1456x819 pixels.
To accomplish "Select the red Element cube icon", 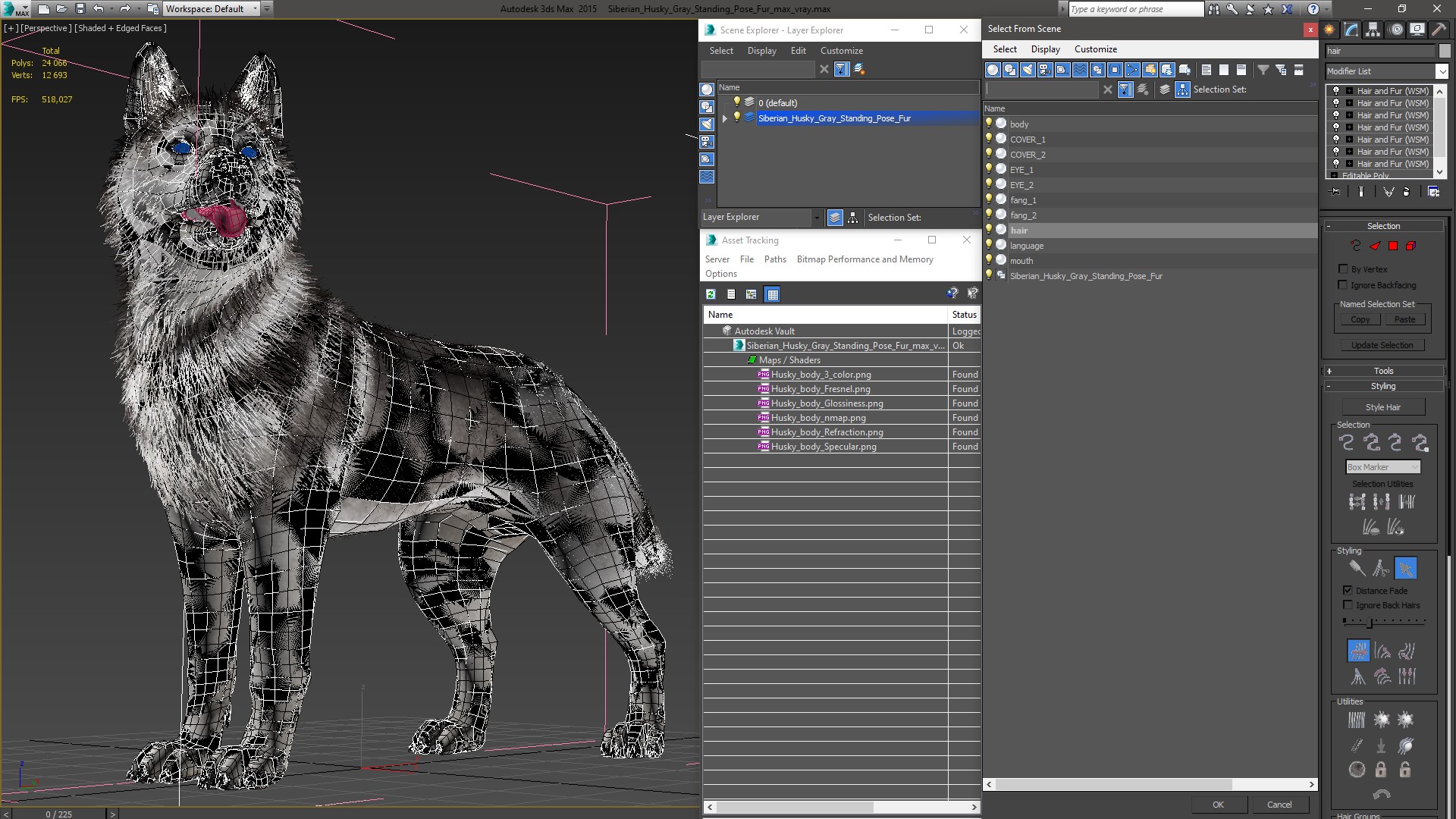I will (1411, 246).
